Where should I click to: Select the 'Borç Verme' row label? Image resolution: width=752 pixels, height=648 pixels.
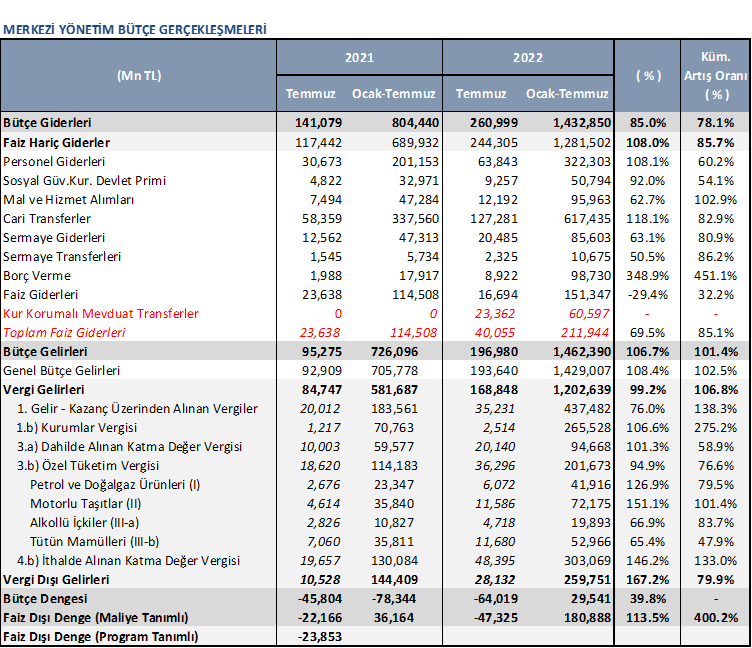pyautogui.click(x=37, y=276)
